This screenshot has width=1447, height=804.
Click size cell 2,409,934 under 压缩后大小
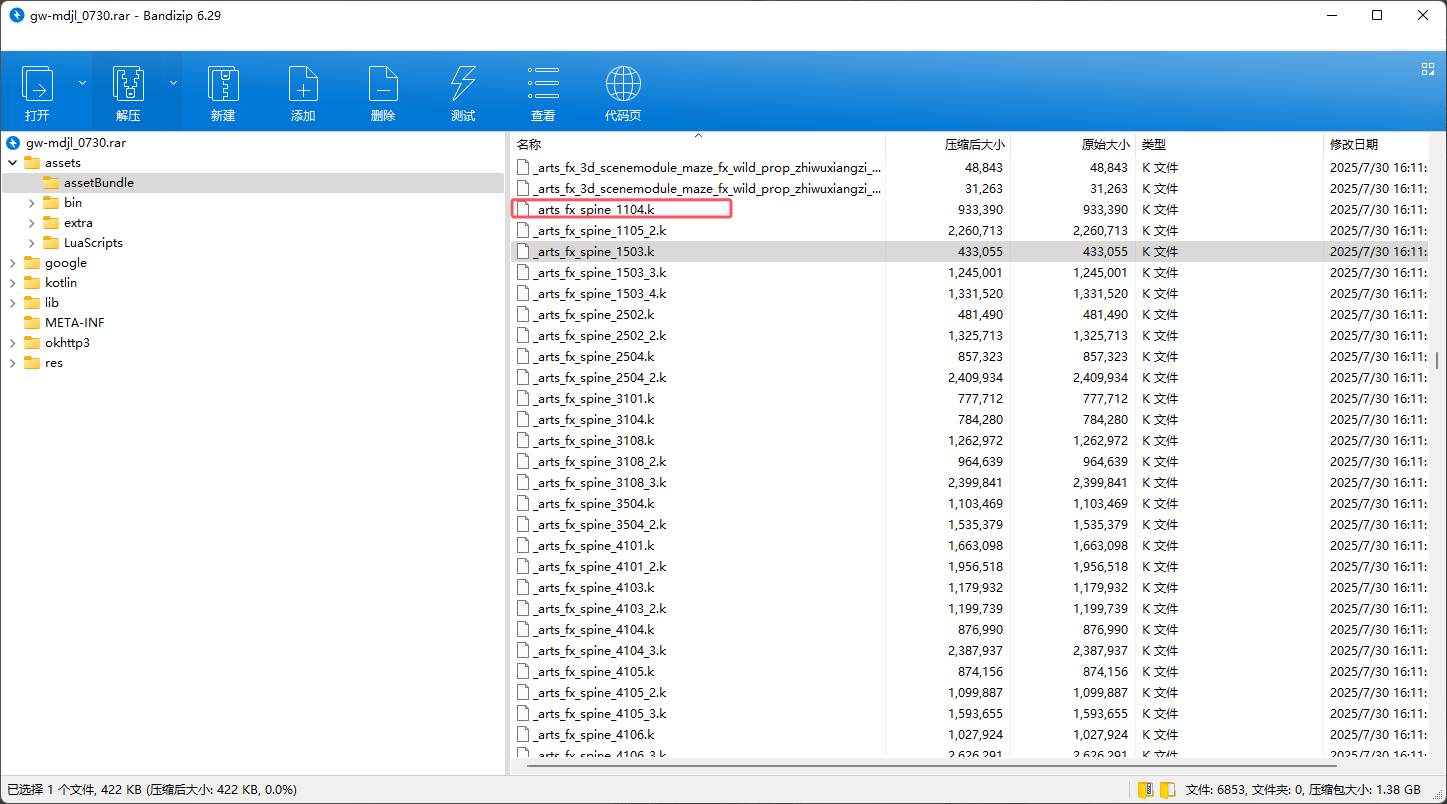click(x=975, y=378)
